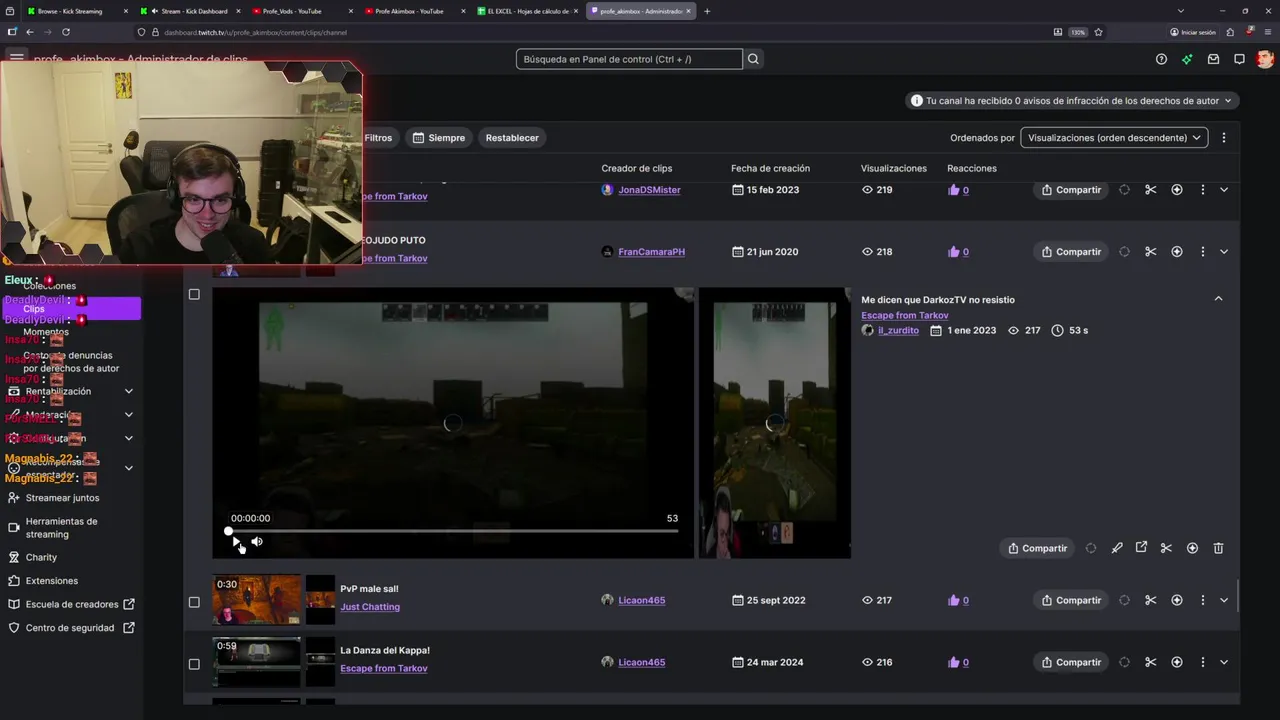Image resolution: width=1280 pixels, height=720 pixels.
Task: Switch to Profe_Vods YouTube browser tab
Action: click(300, 11)
